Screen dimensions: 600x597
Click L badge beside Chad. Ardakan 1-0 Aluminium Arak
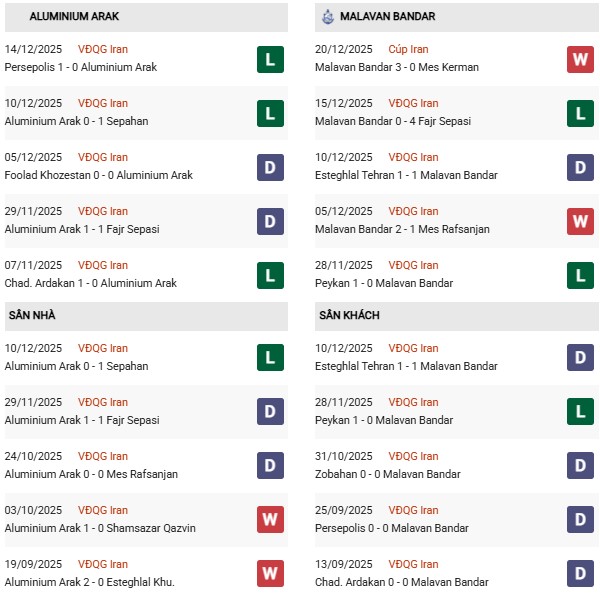point(269,275)
